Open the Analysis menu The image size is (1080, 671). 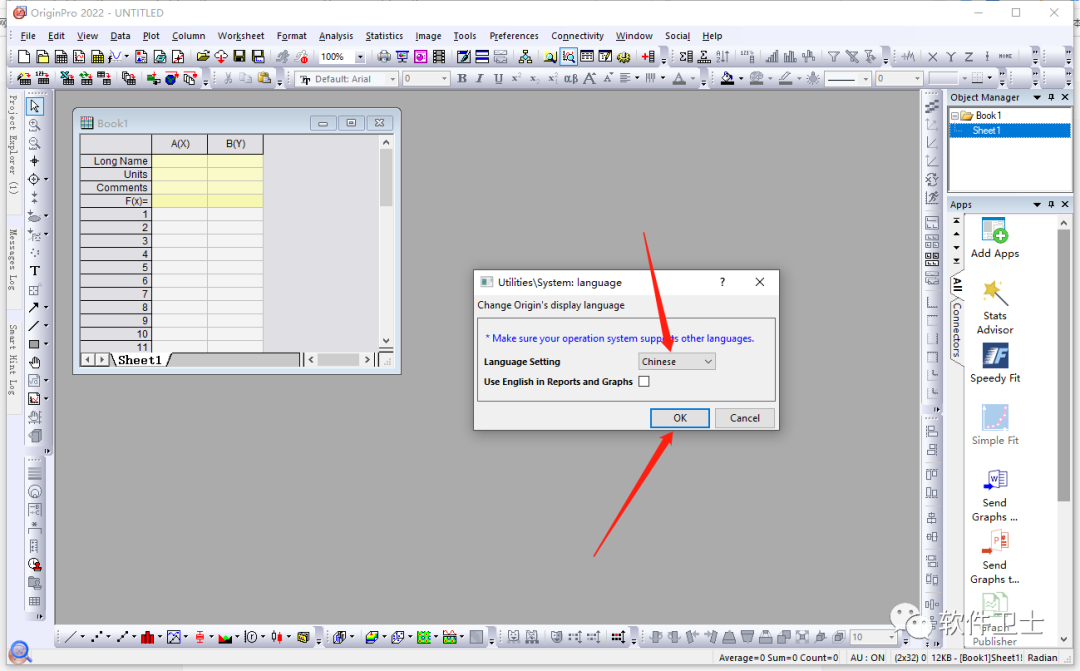tap(336, 36)
